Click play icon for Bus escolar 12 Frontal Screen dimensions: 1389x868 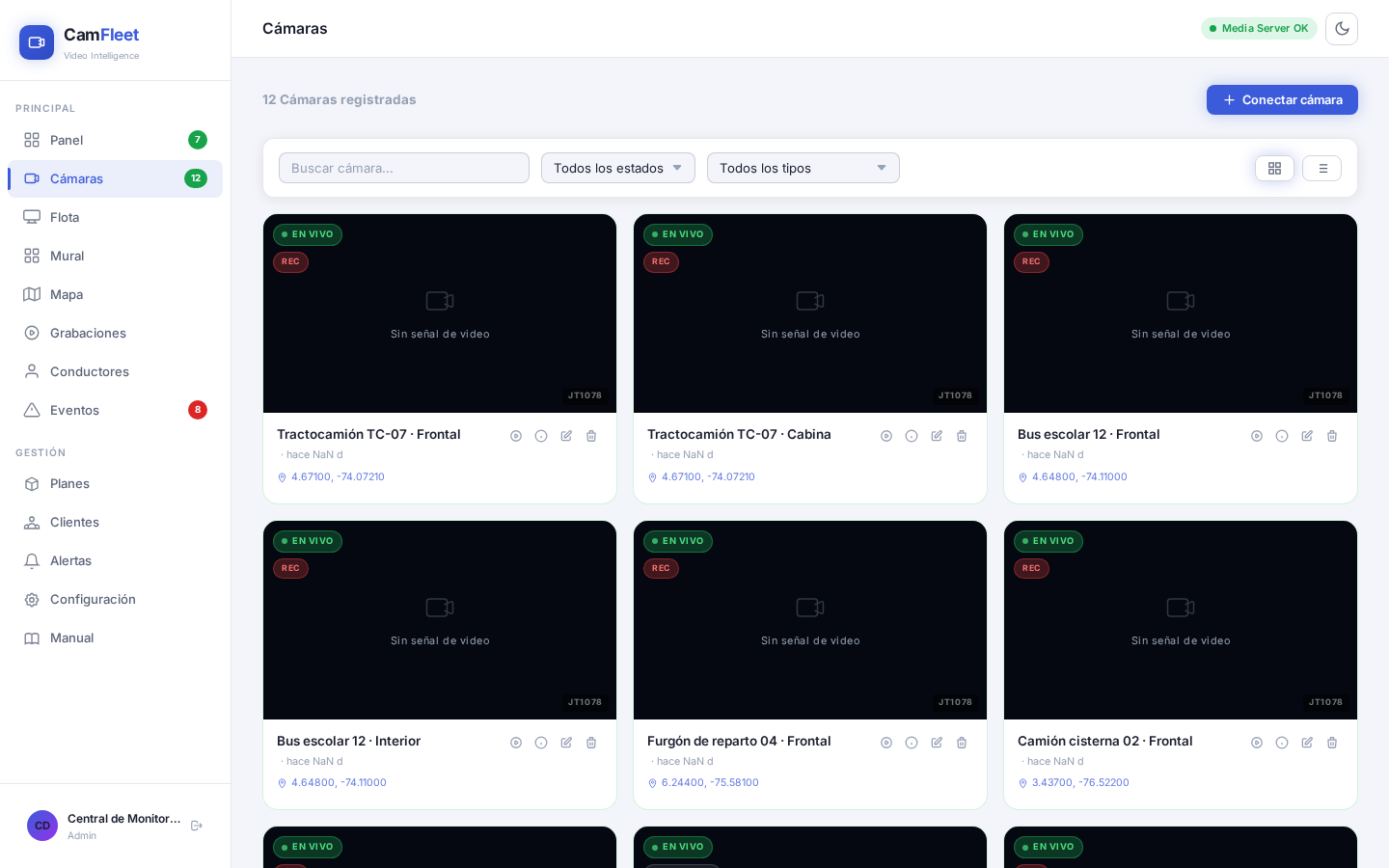(1257, 436)
